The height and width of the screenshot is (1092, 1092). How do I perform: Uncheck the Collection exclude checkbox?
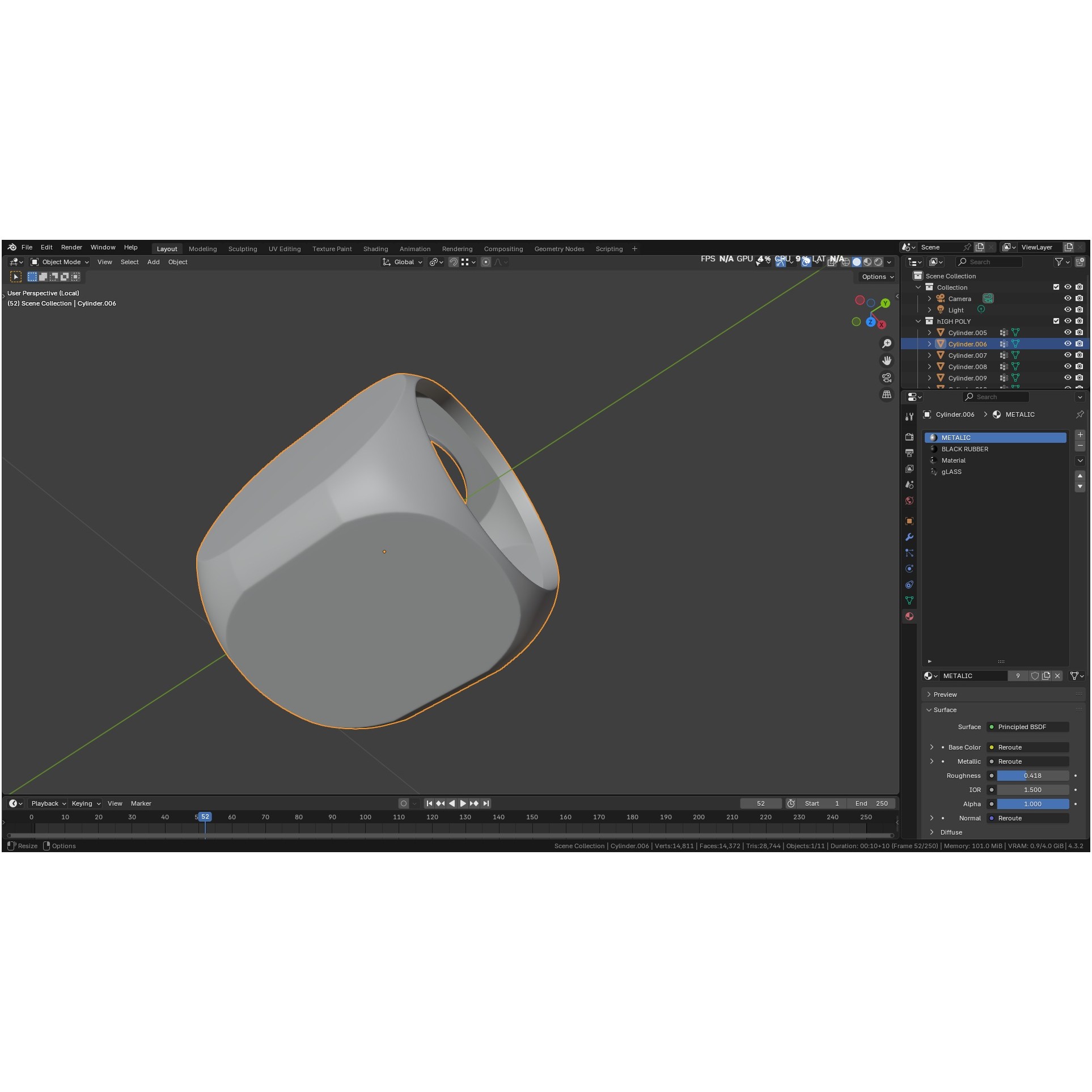[x=1056, y=287]
